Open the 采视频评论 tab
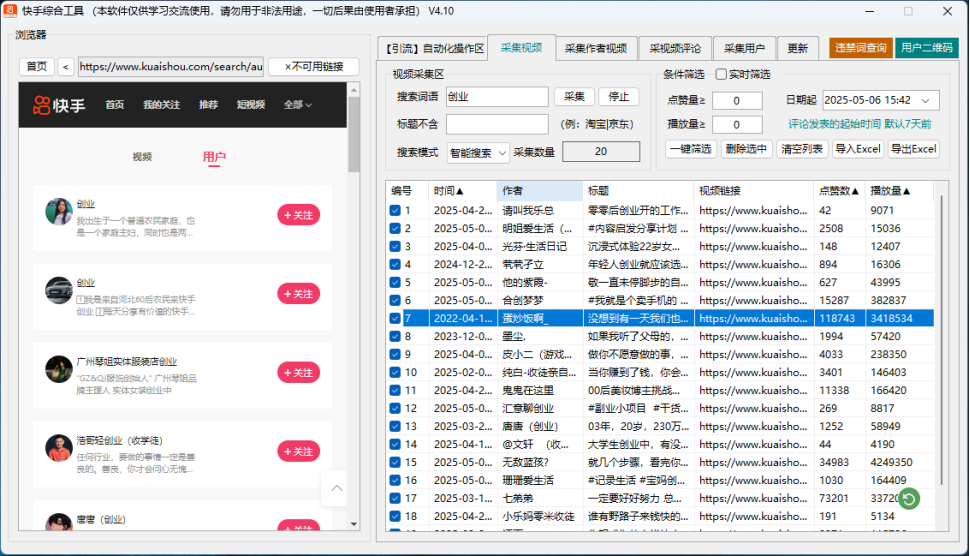Image resolution: width=970 pixels, height=556 pixels. coord(675,48)
